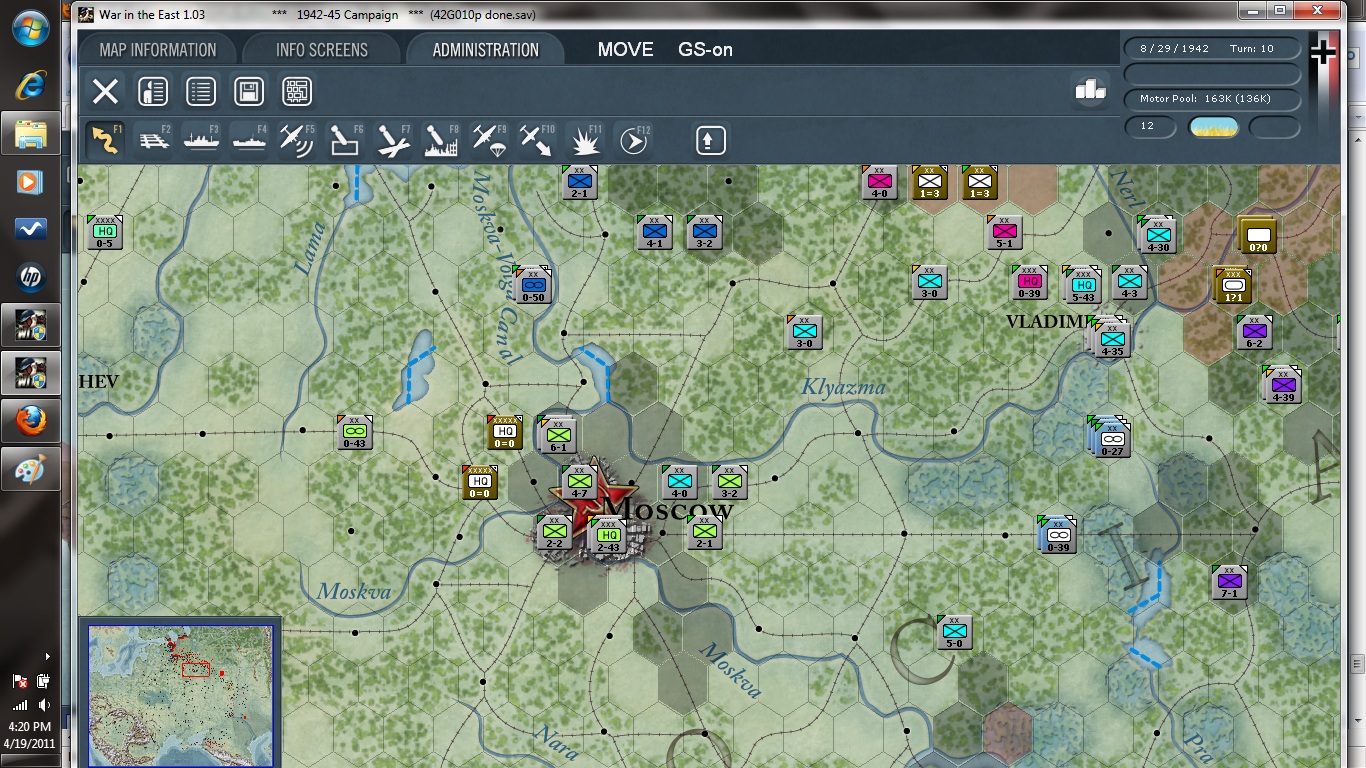The image size is (1366, 768).
Task: Select the green 0-5 HQ unit near Lama
Action: pos(105,232)
